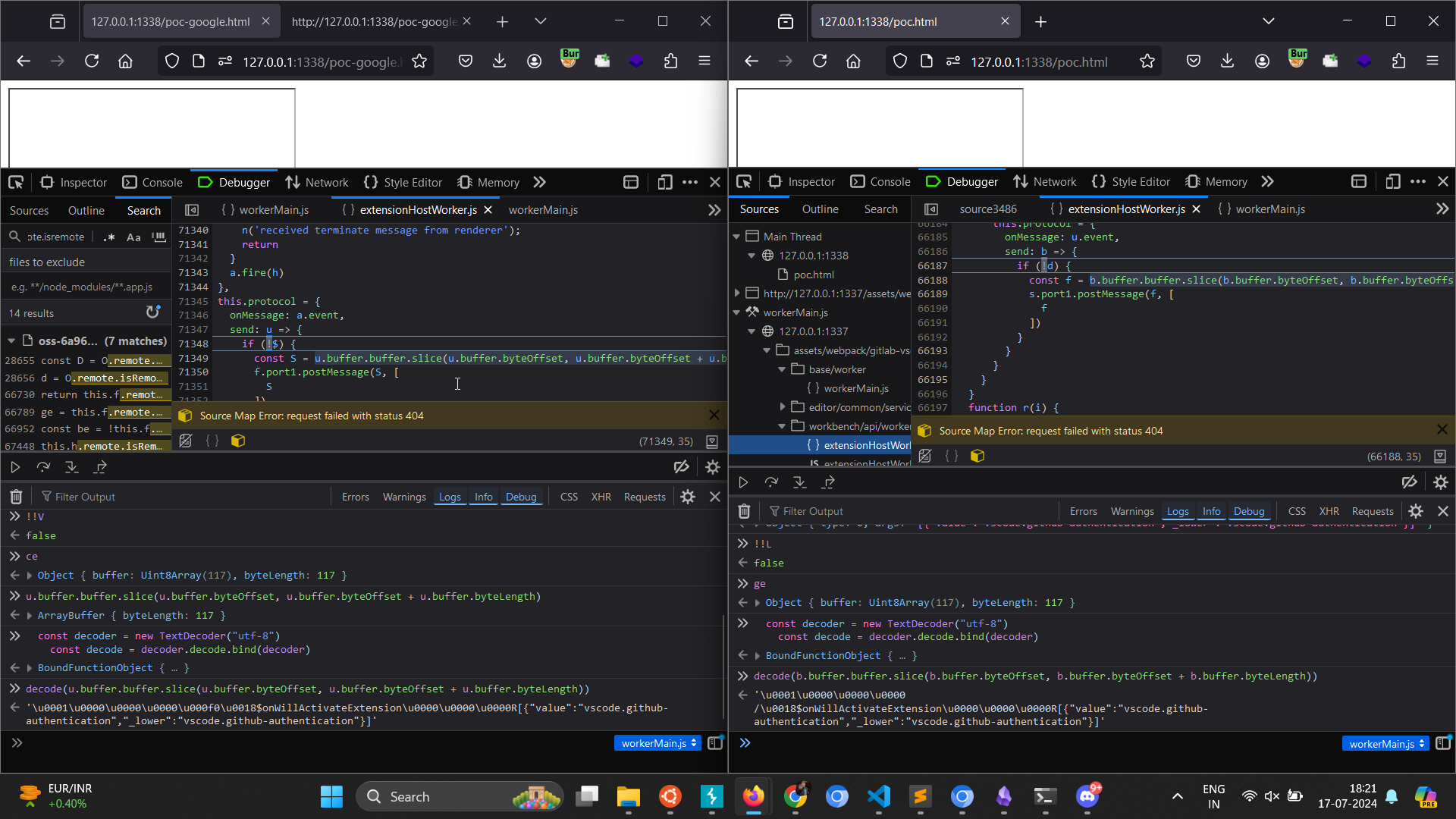
Task: Refresh the 14 search results
Action: pyautogui.click(x=152, y=312)
